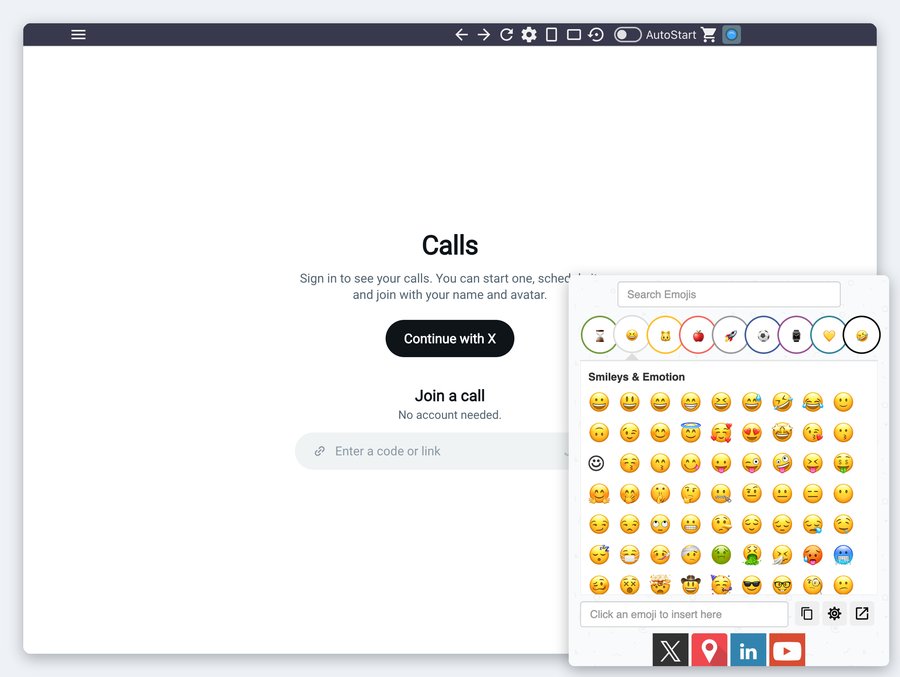The width and height of the screenshot is (900, 677).
Task: Click the Calls page title
Action: tap(449, 245)
